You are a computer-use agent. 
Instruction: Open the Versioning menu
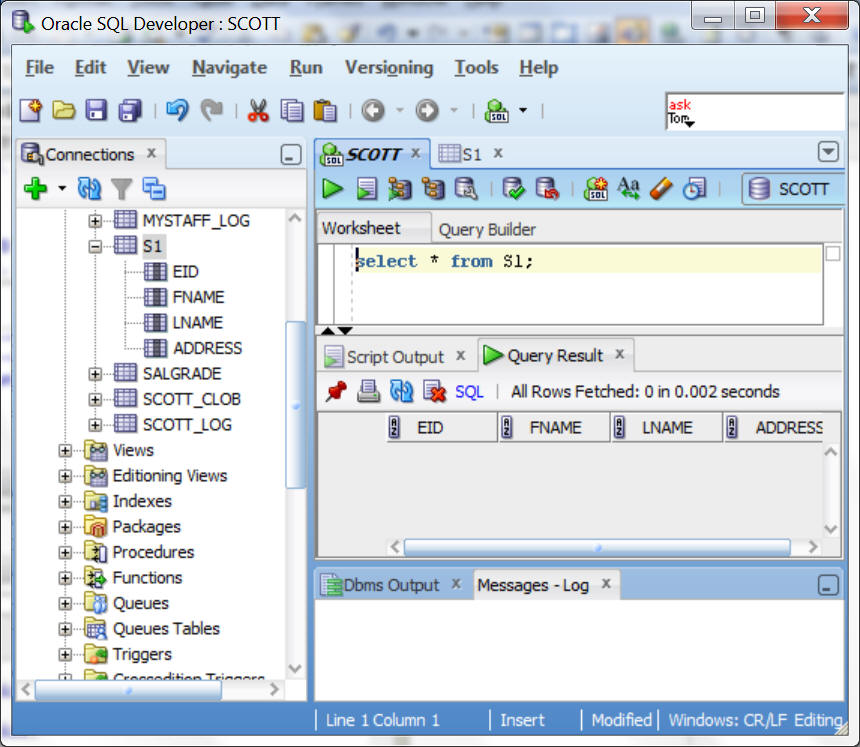point(389,67)
